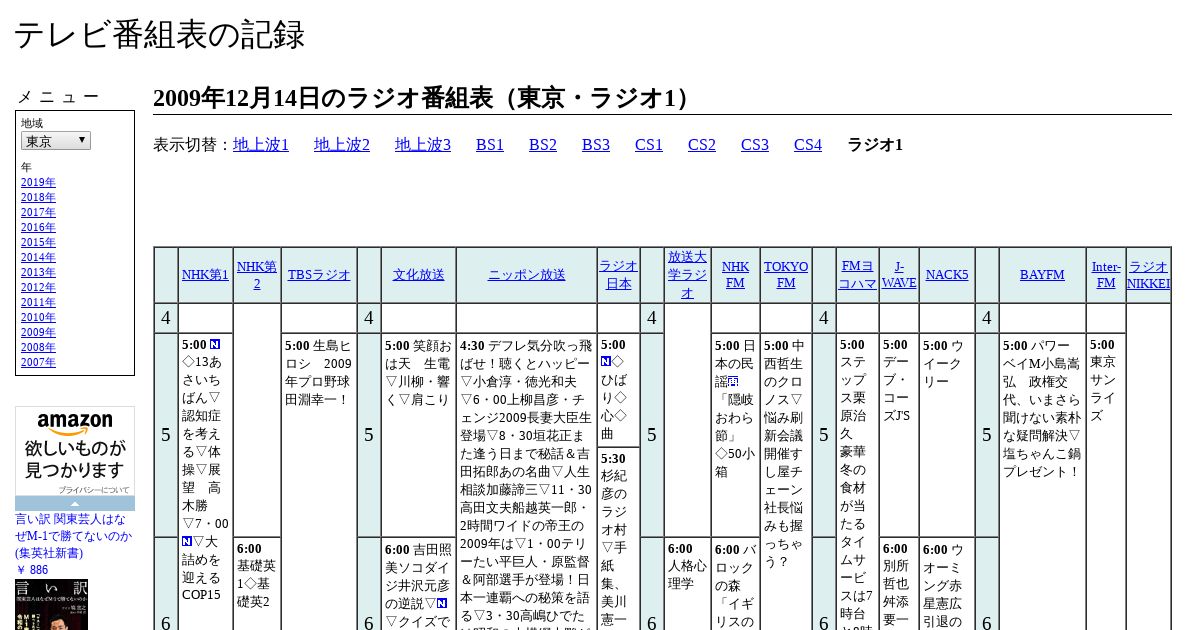Open the 地域 region dropdown showing 東京
Viewport: 1200px width, 630px height.
56,141
